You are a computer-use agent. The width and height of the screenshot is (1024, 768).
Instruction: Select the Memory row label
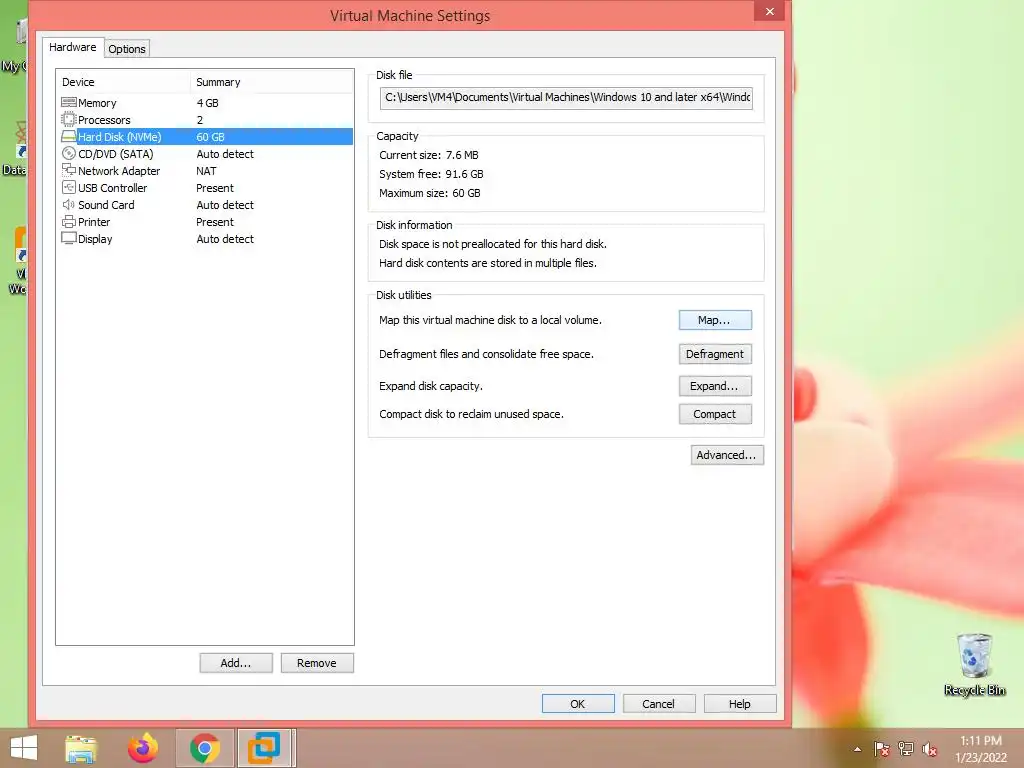click(97, 103)
